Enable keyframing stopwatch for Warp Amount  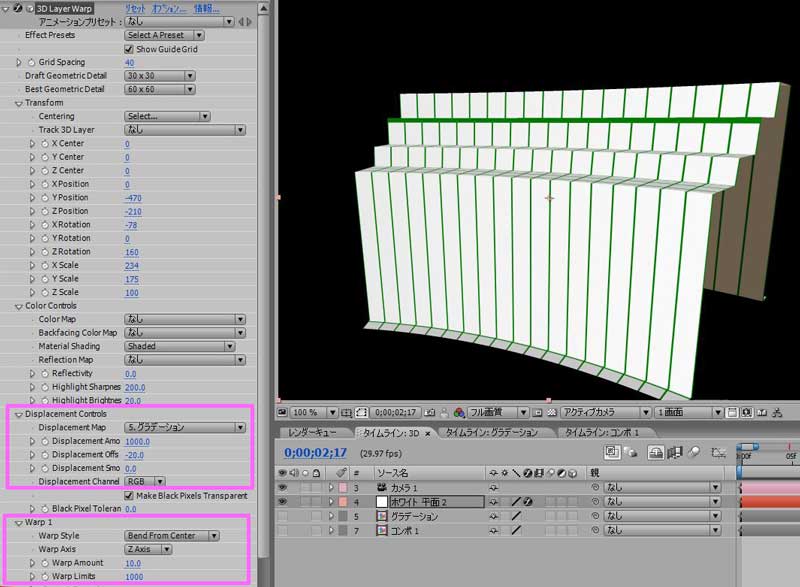pyautogui.click(x=44, y=563)
